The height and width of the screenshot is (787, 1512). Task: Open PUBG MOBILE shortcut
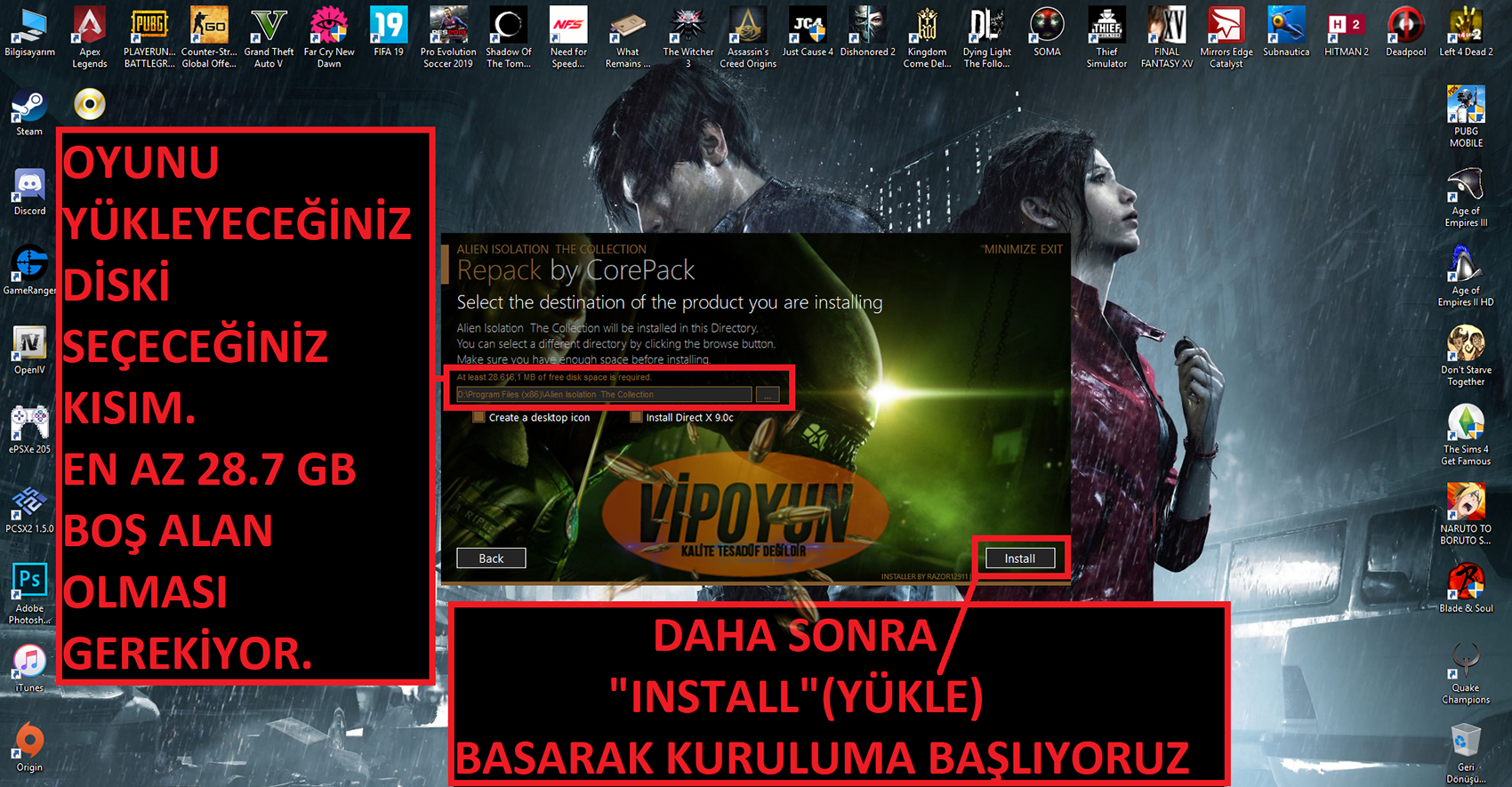pyautogui.click(x=1466, y=116)
